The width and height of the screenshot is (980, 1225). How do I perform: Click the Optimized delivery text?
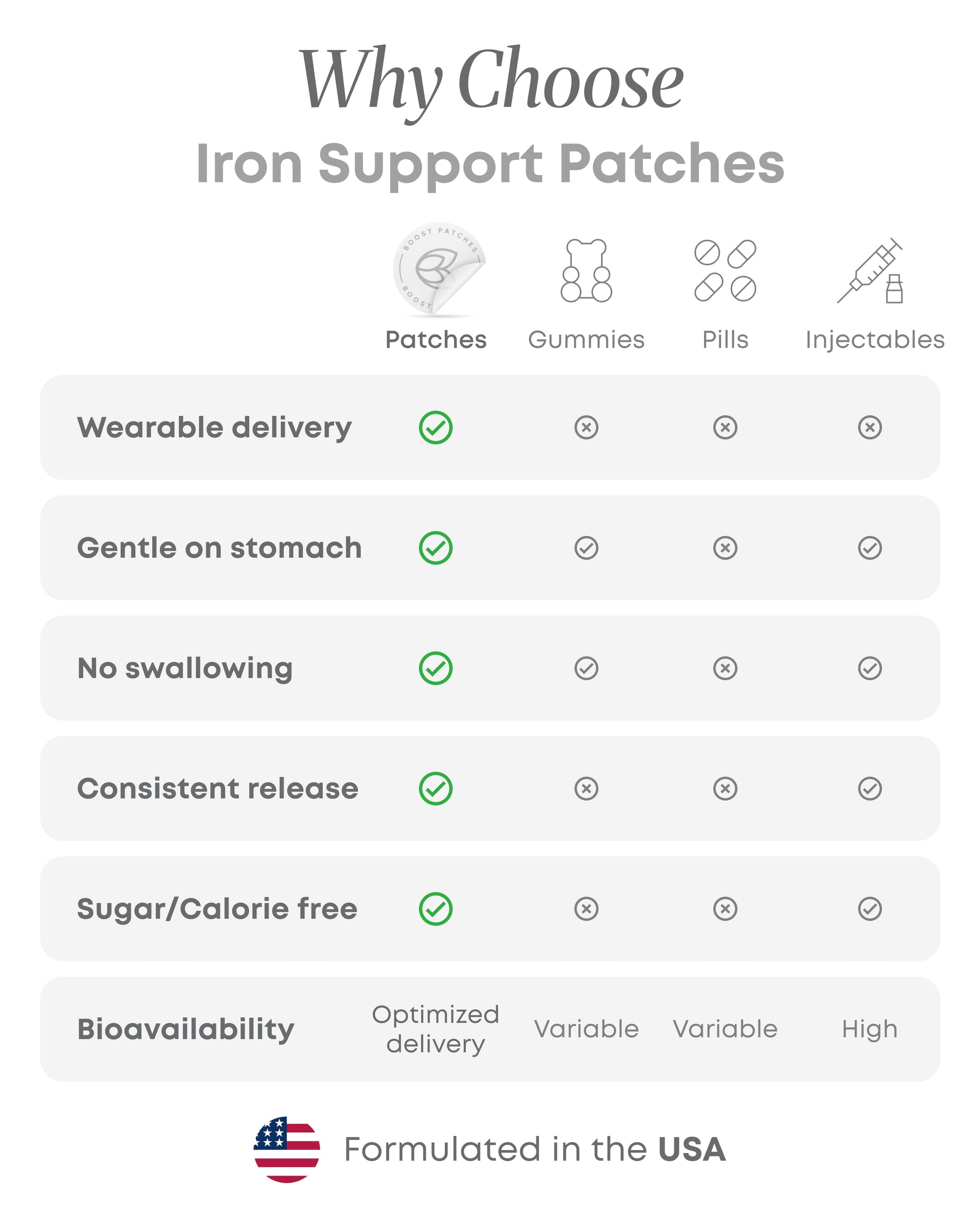(436, 1030)
